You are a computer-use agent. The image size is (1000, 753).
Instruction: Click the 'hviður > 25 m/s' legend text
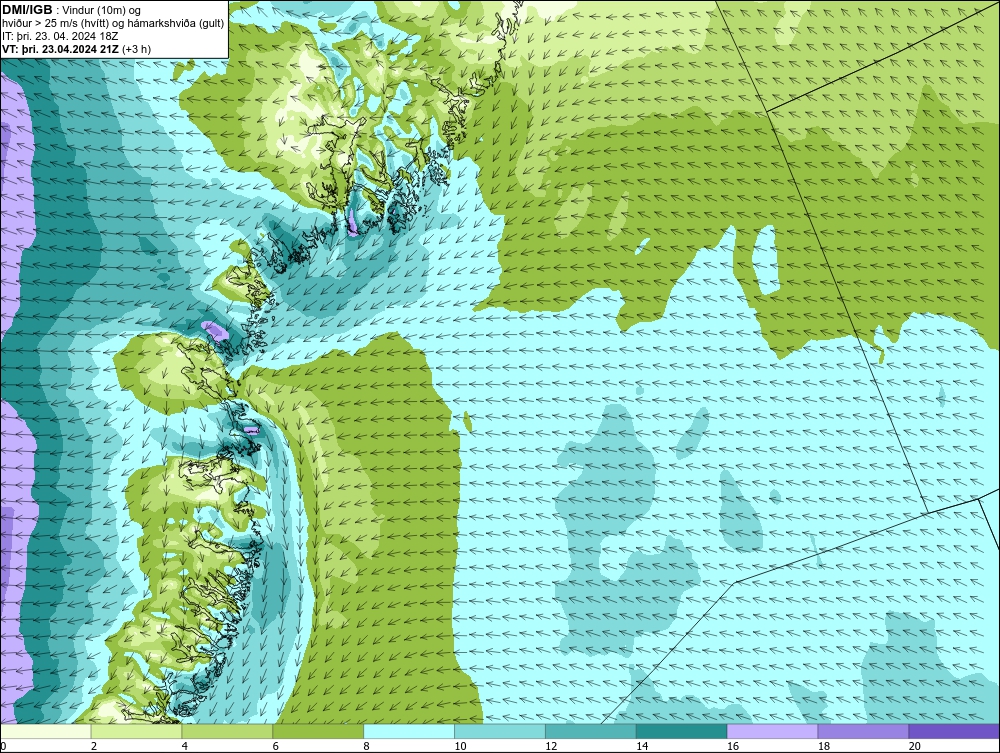(39, 24)
